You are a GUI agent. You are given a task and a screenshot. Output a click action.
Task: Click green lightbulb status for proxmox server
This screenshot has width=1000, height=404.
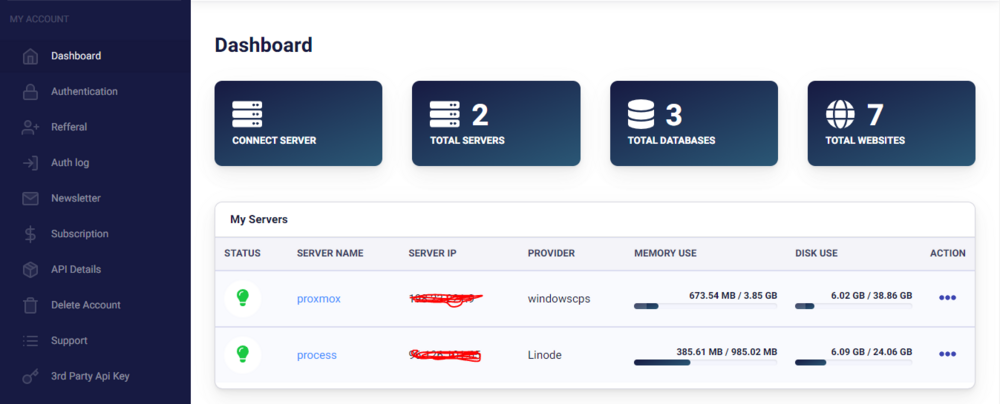tap(242, 298)
